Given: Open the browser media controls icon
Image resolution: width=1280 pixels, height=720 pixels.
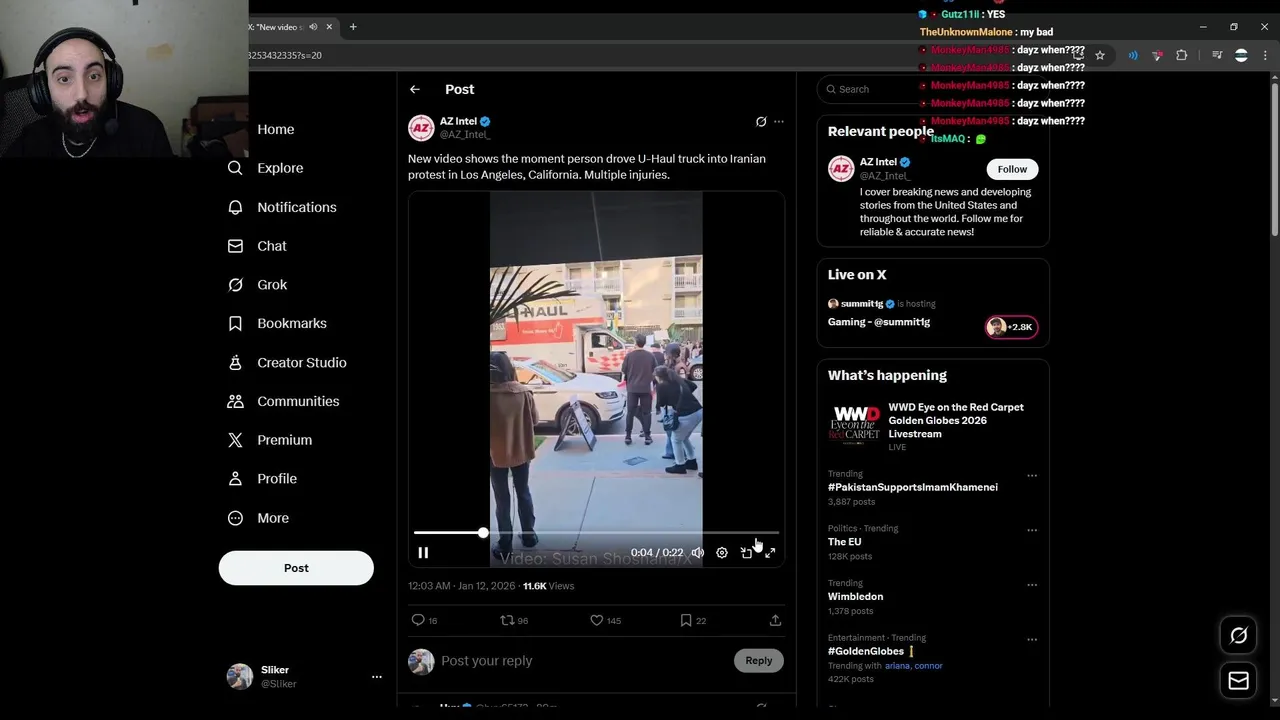Looking at the screenshot, I should [x=1217, y=55].
